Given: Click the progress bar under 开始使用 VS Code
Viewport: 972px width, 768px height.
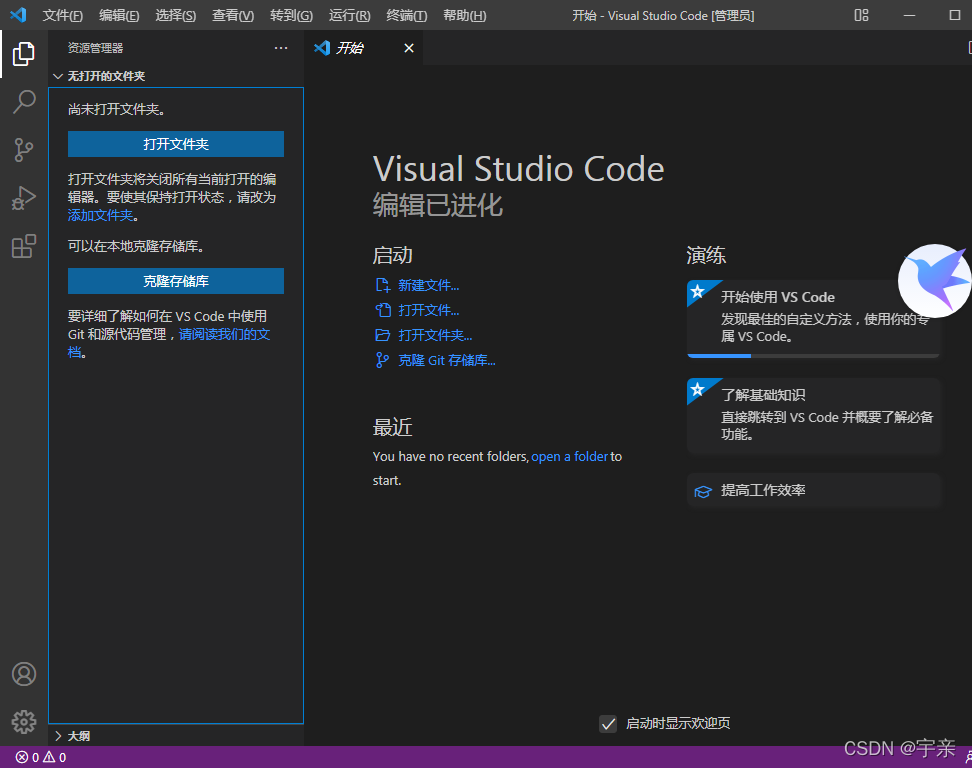Looking at the screenshot, I should 813,356.
